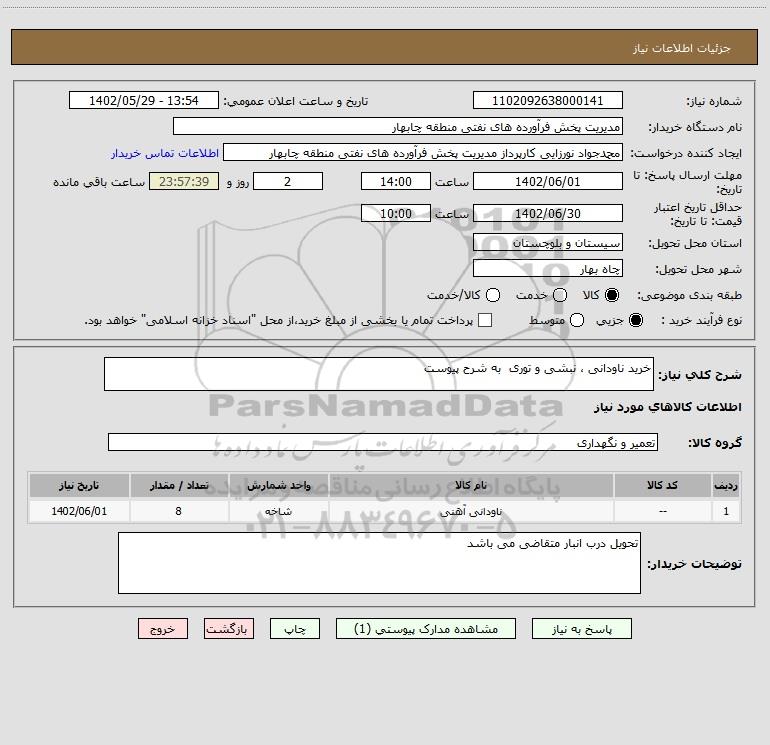Click the price validity date 1402/06/30 field

548,213
